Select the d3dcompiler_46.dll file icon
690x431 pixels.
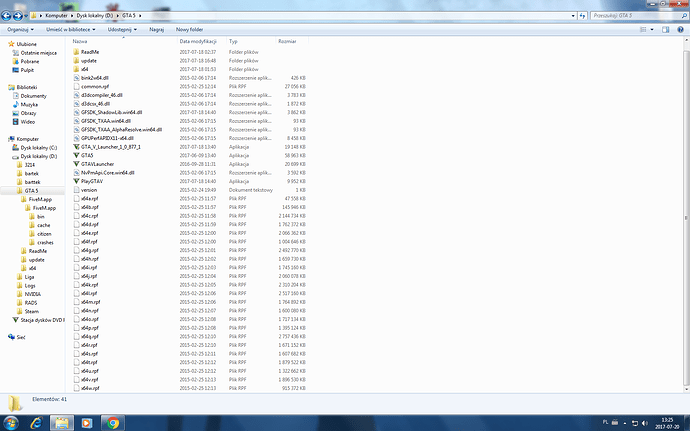click(76, 95)
